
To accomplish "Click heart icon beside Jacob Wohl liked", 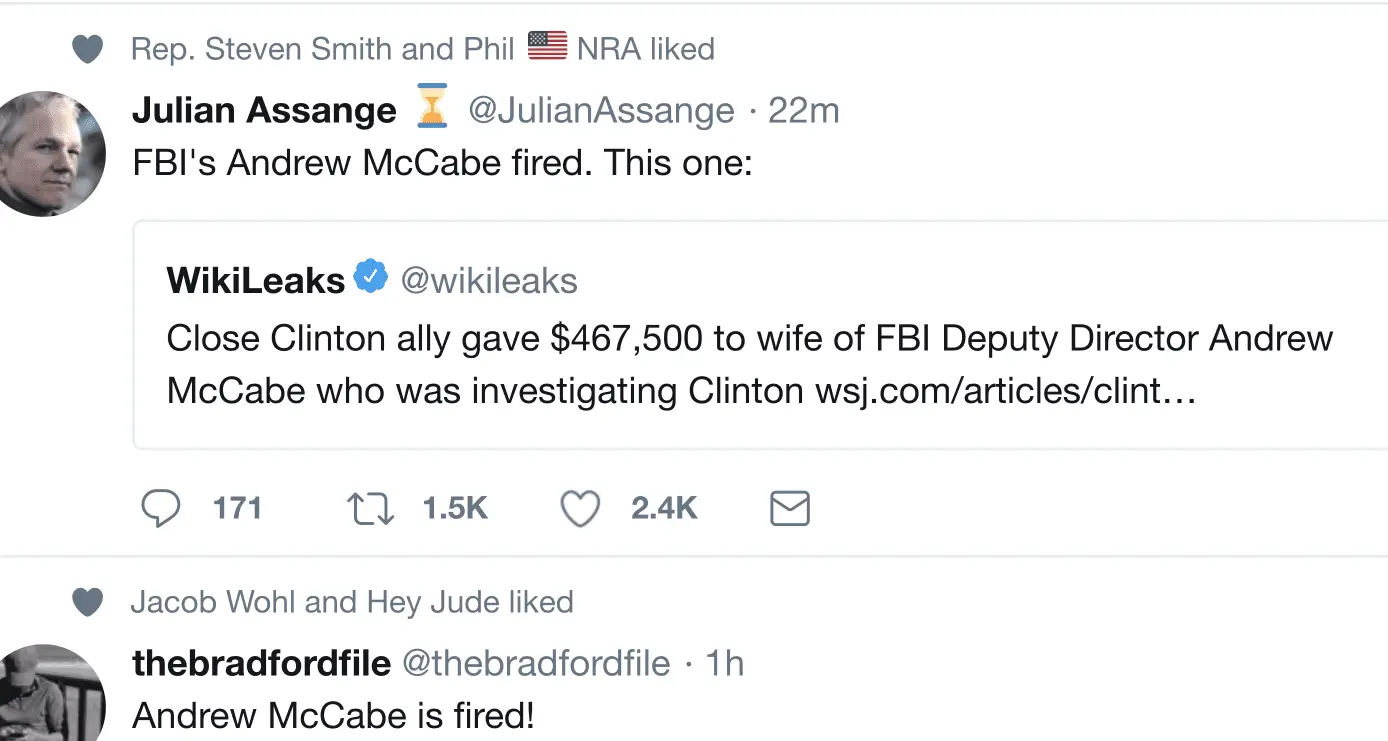I will point(88,603).
